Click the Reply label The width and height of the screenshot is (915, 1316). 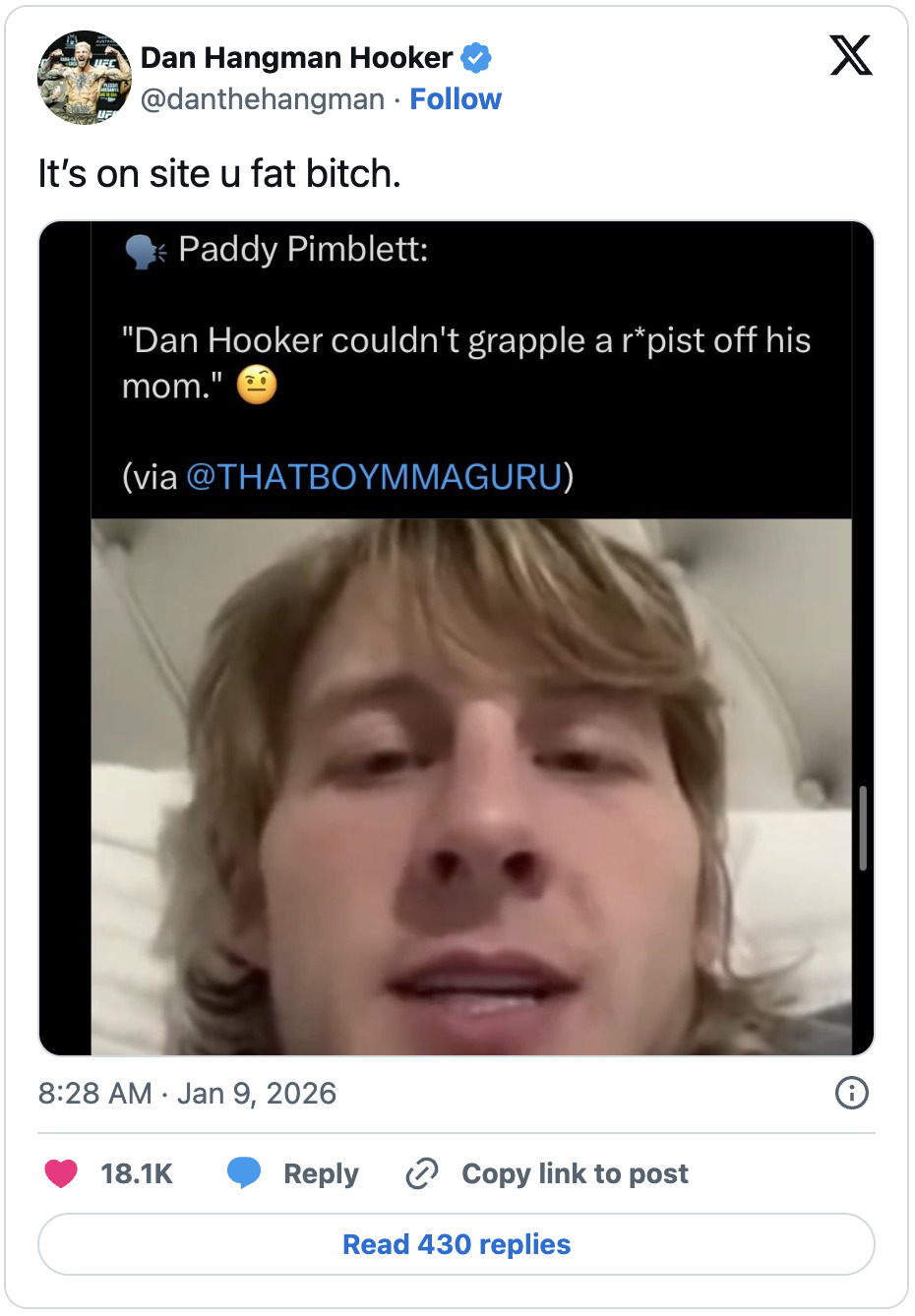click(x=321, y=1173)
